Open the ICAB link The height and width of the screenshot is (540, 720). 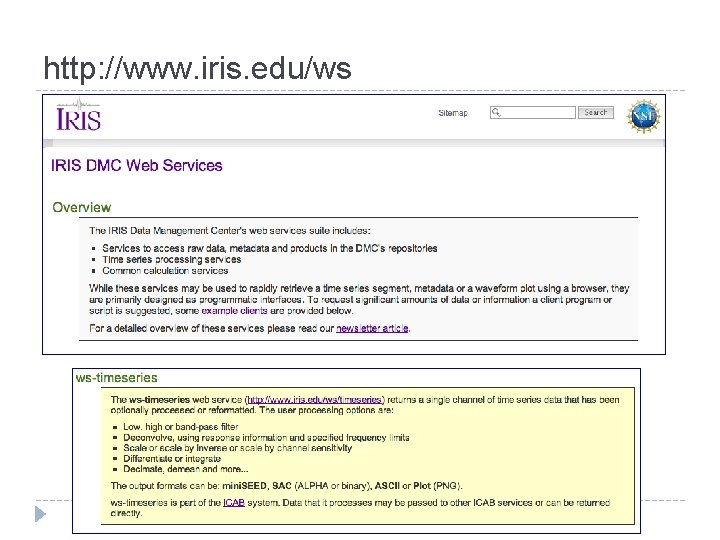point(234,503)
